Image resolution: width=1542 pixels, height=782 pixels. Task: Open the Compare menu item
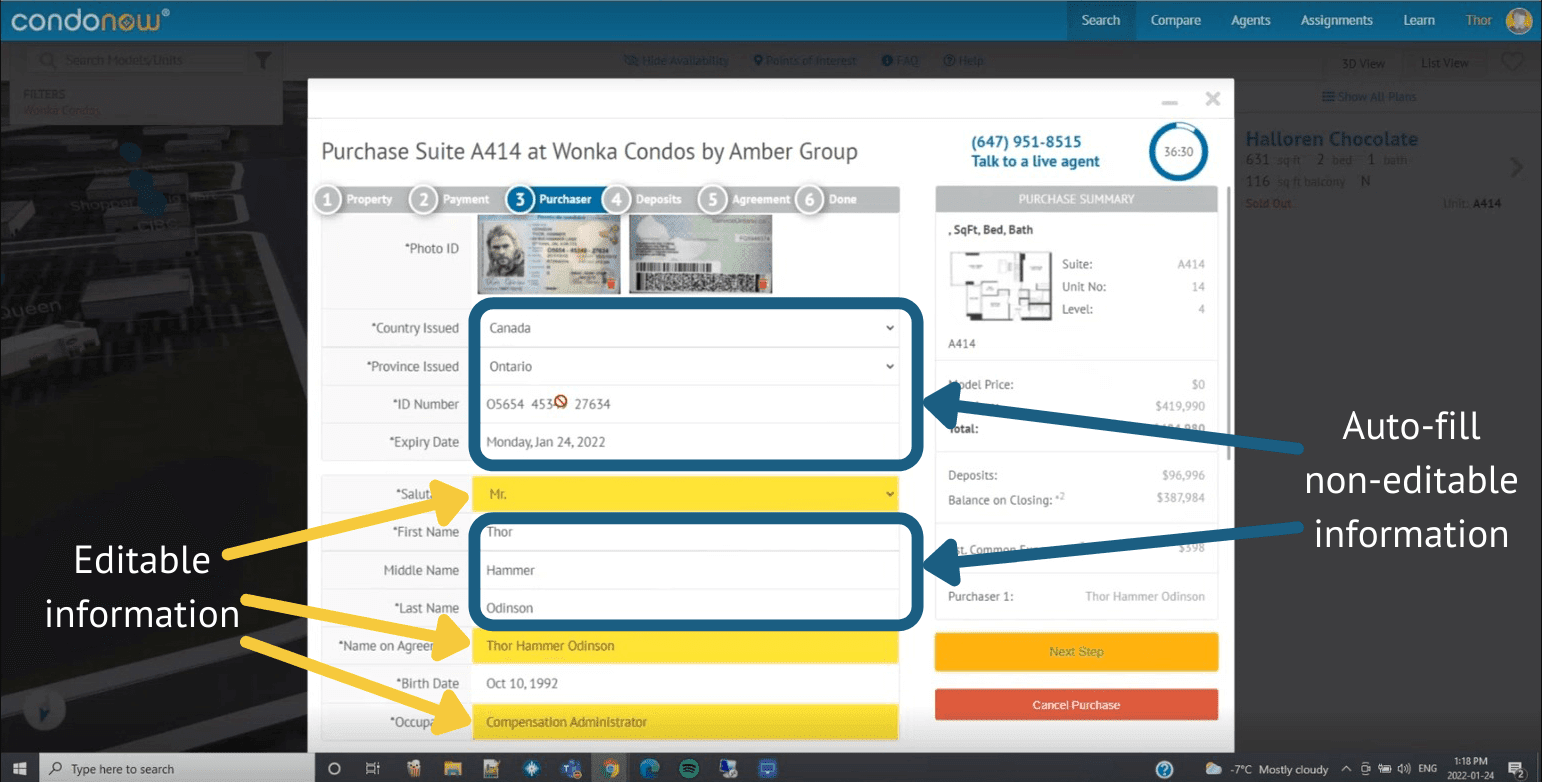pyautogui.click(x=1175, y=20)
